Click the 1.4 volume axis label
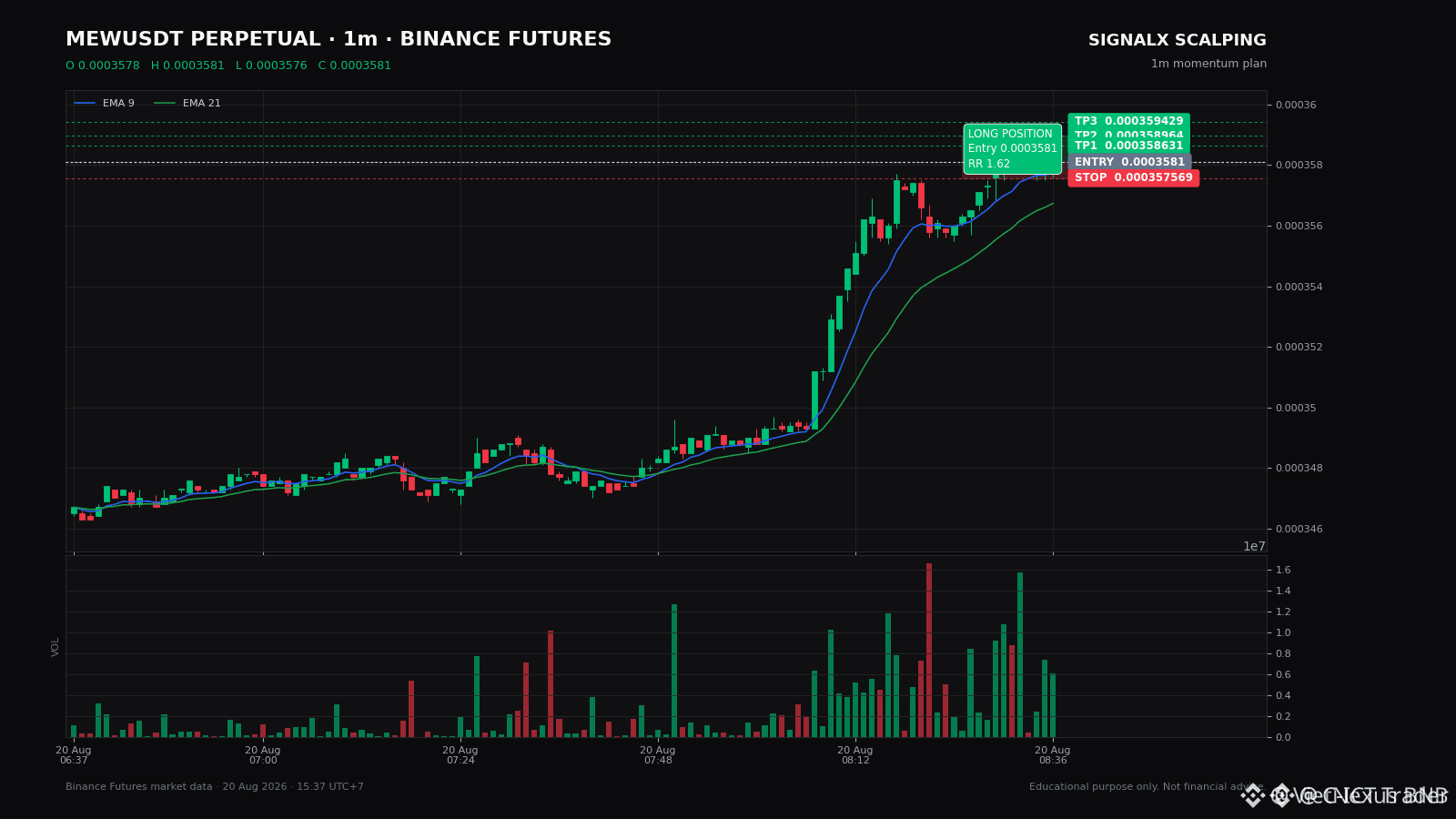Screen dimensions: 1456x819 (1283, 591)
